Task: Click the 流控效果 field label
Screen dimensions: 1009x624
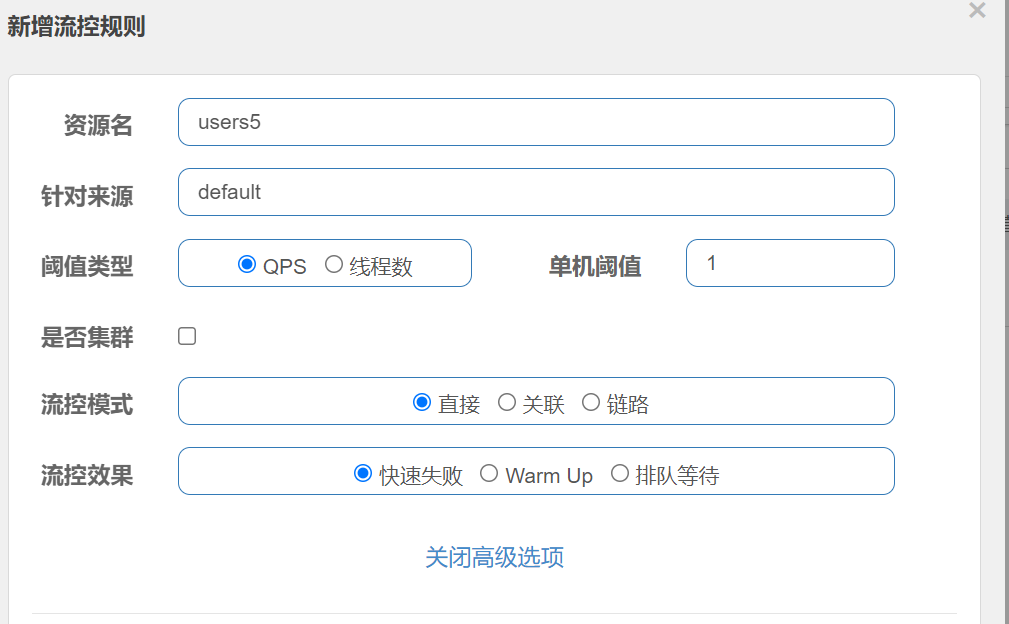Action: click(x=87, y=475)
